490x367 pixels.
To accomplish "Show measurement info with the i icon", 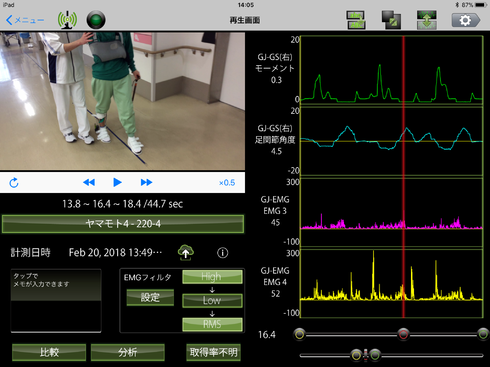I will (223, 253).
